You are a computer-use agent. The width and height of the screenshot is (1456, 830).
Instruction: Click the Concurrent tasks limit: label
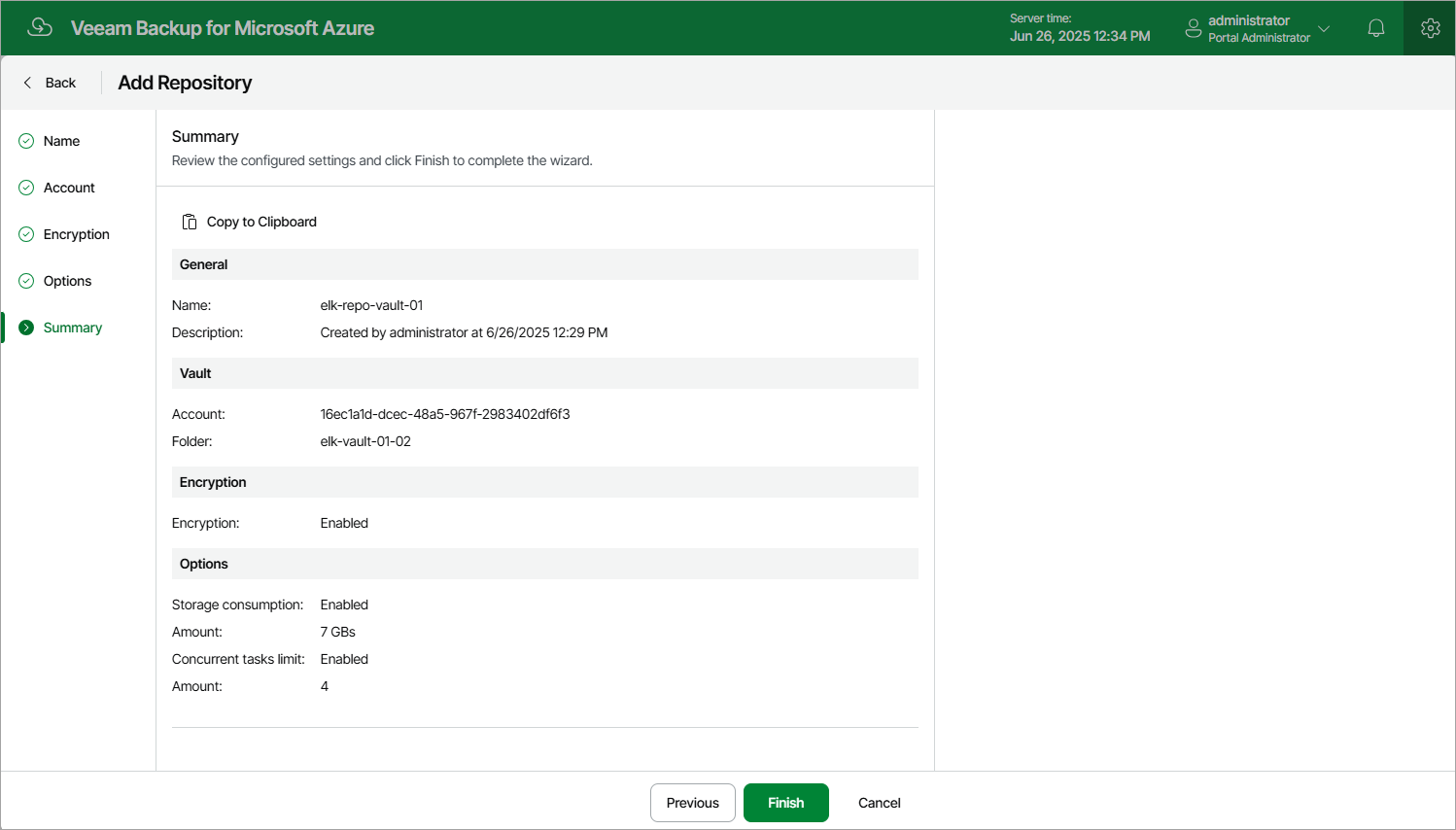[x=238, y=659]
